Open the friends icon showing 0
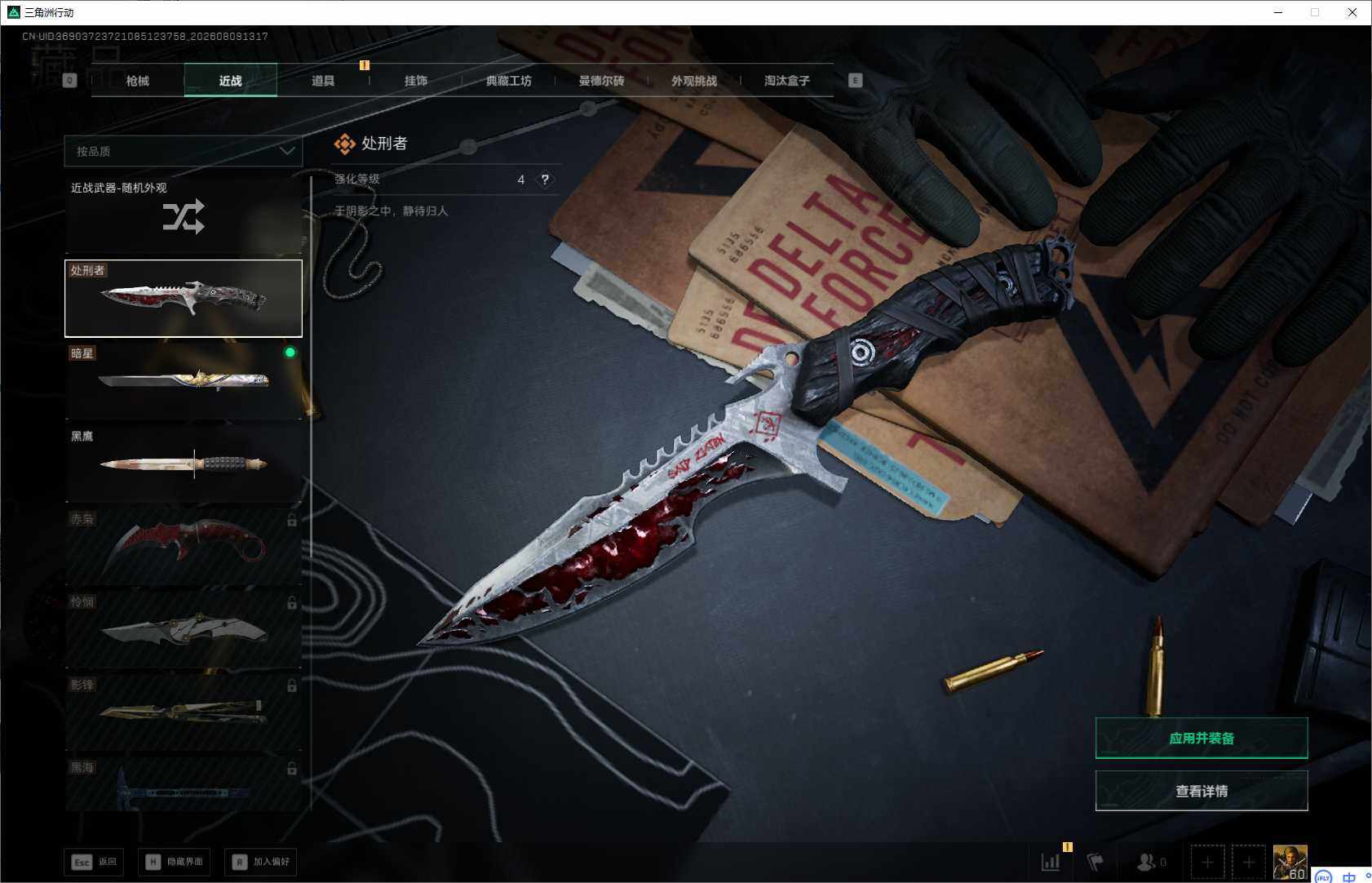This screenshot has width=1372, height=883. point(1151,862)
